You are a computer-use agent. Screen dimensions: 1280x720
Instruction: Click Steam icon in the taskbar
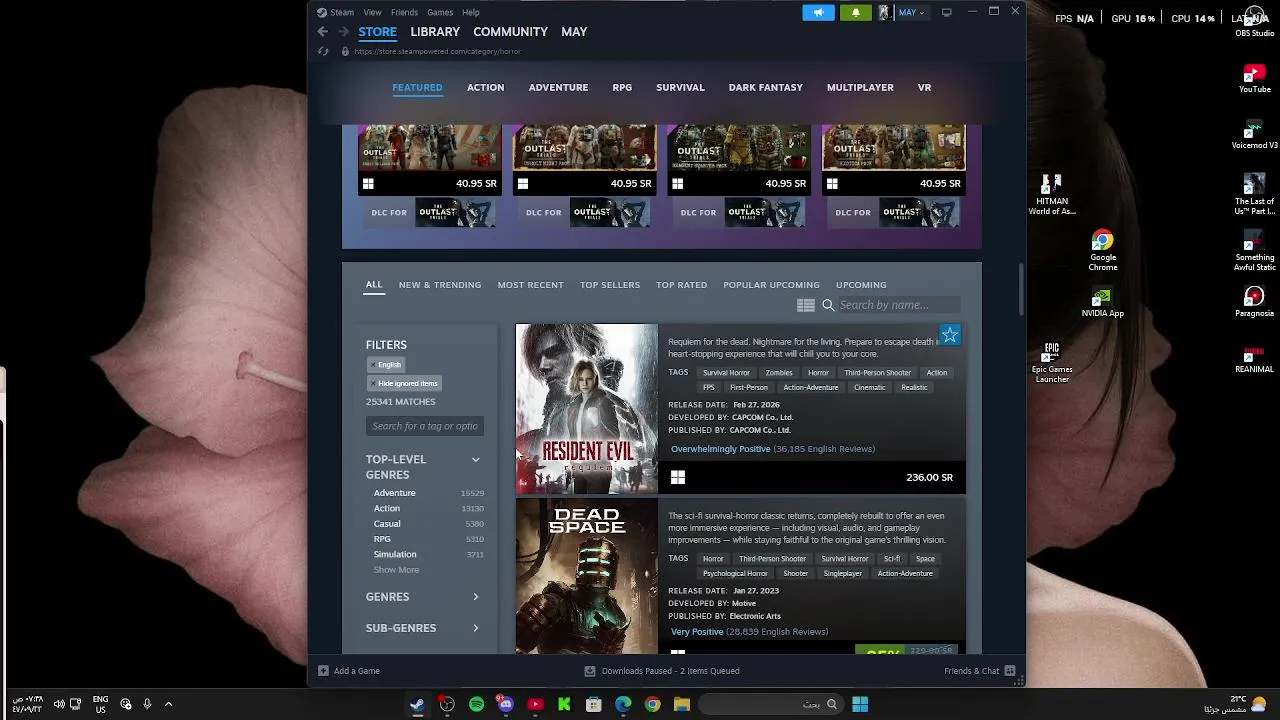coord(417,704)
